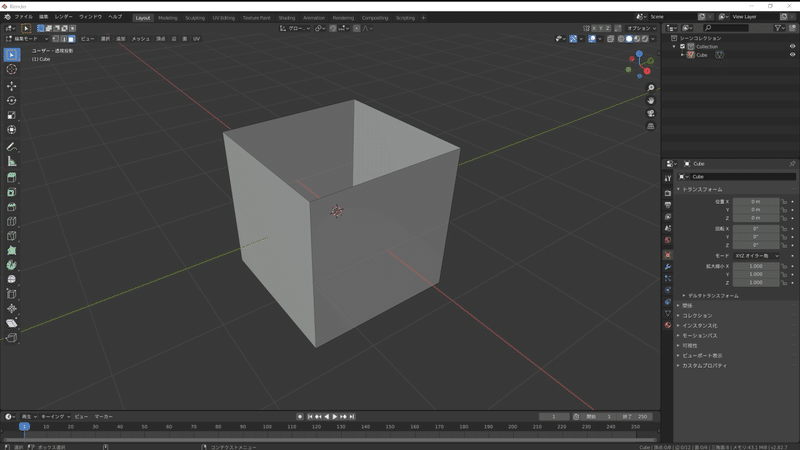Toggle camera view icon in viewport
This screenshot has height=450, width=800.
651,113
